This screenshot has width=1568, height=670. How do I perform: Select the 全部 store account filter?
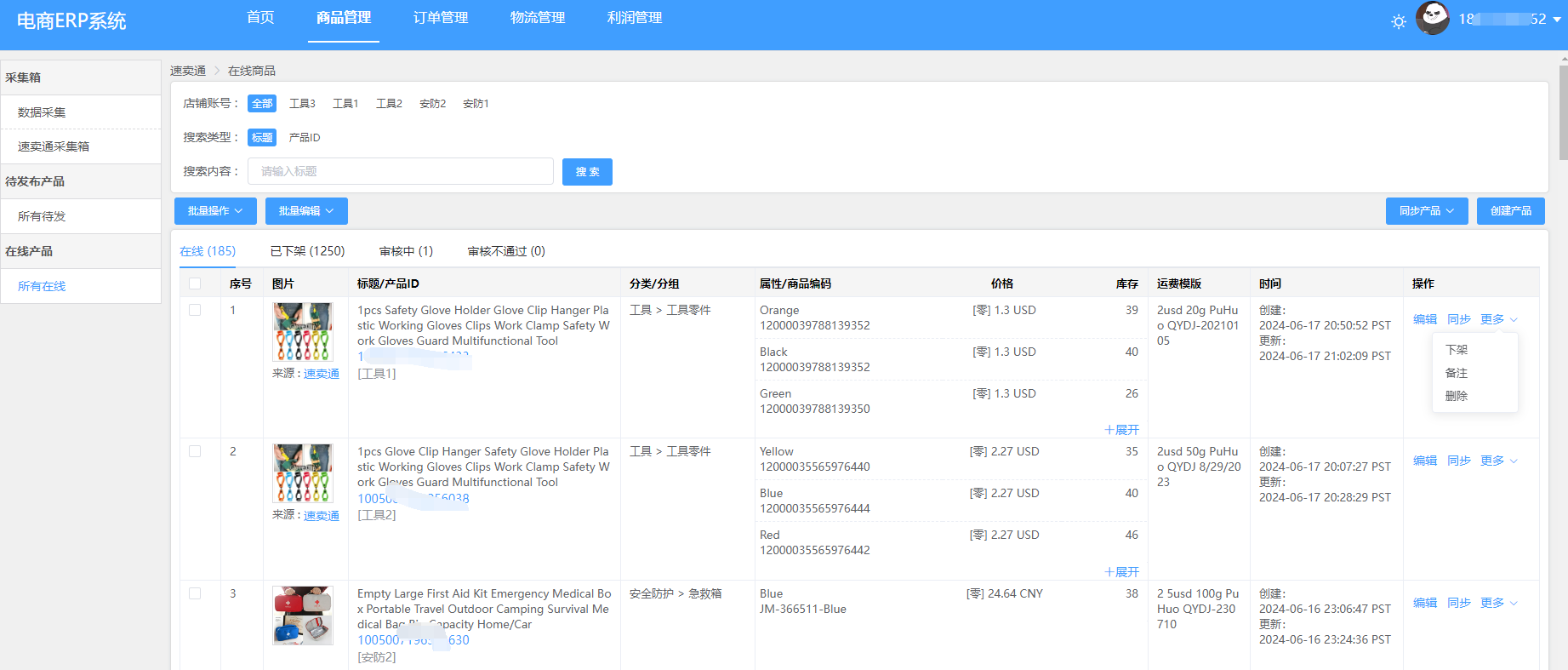point(262,103)
